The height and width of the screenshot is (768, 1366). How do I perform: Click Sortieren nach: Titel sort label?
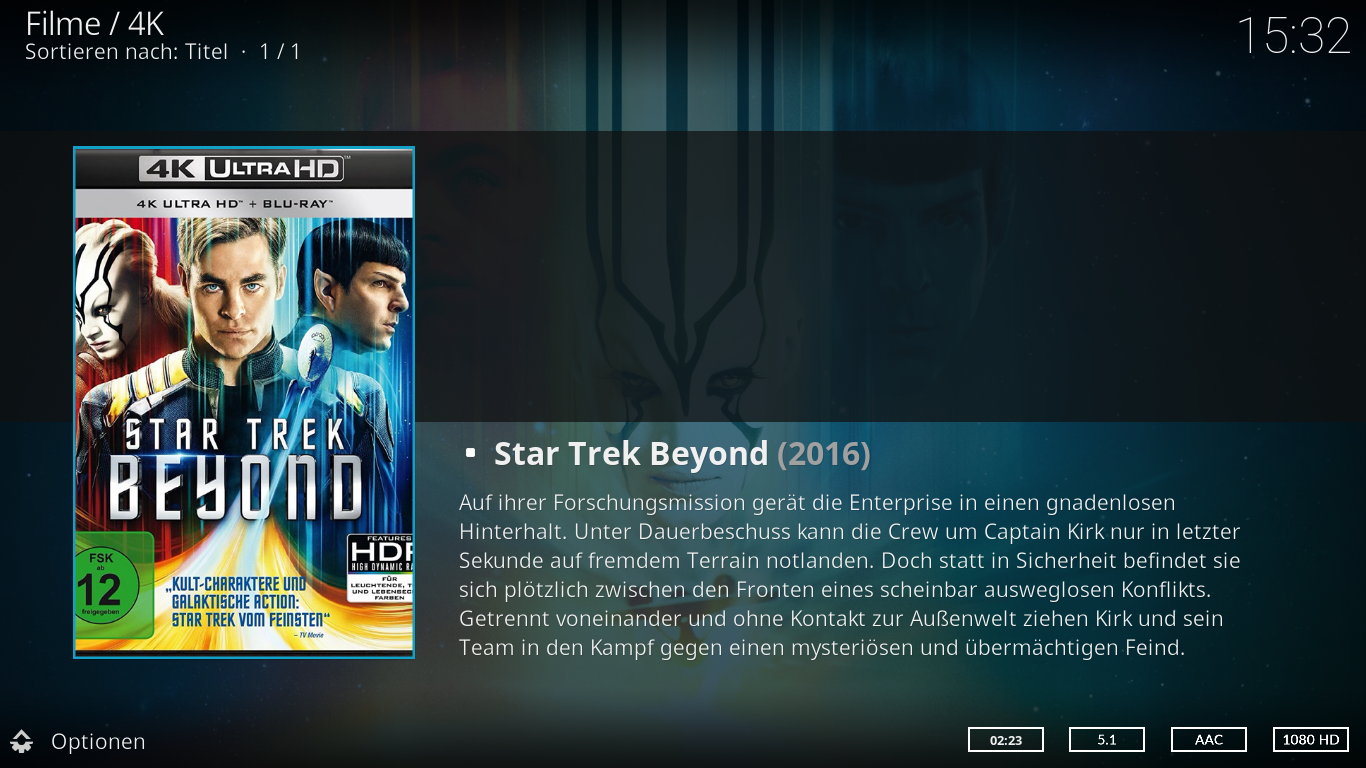[127, 51]
